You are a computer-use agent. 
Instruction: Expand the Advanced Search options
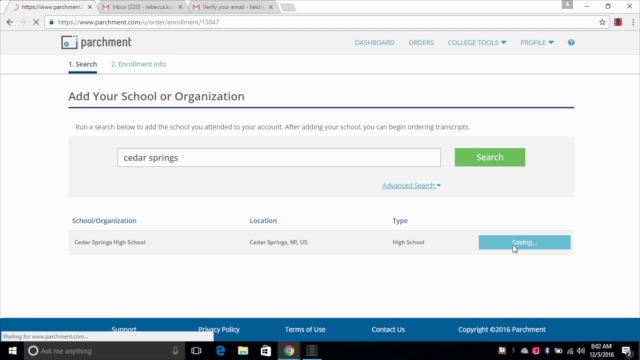(x=411, y=185)
